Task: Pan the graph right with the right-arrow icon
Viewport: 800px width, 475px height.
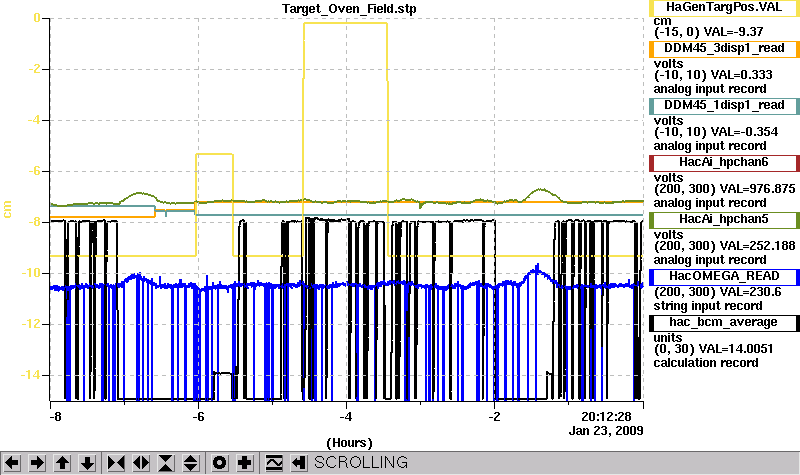Action: click(x=37, y=463)
